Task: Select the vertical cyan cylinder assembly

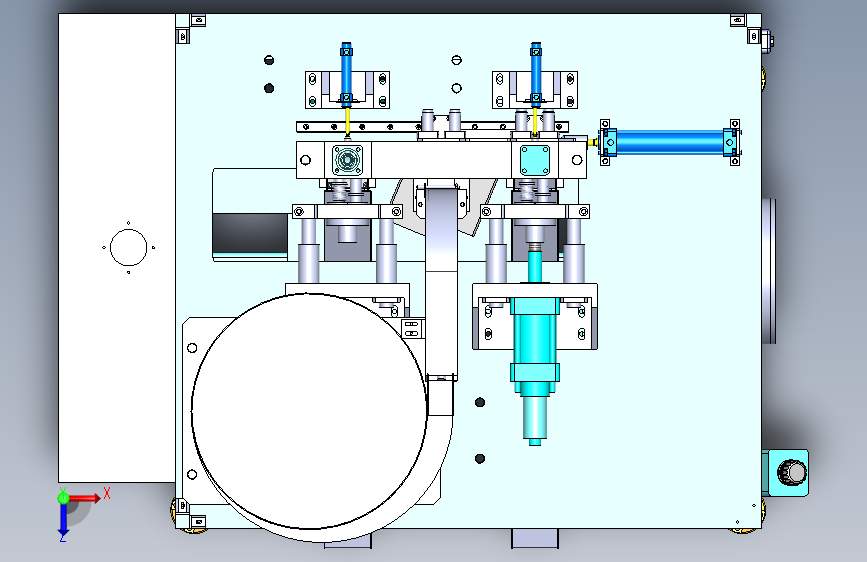Action: 535,347
